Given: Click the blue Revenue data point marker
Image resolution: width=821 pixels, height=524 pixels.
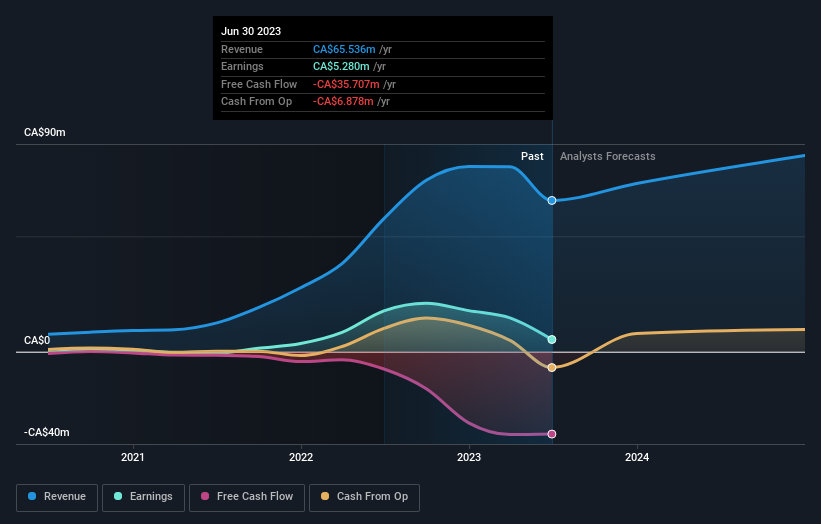Looking at the screenshot, I should [552, 200].
